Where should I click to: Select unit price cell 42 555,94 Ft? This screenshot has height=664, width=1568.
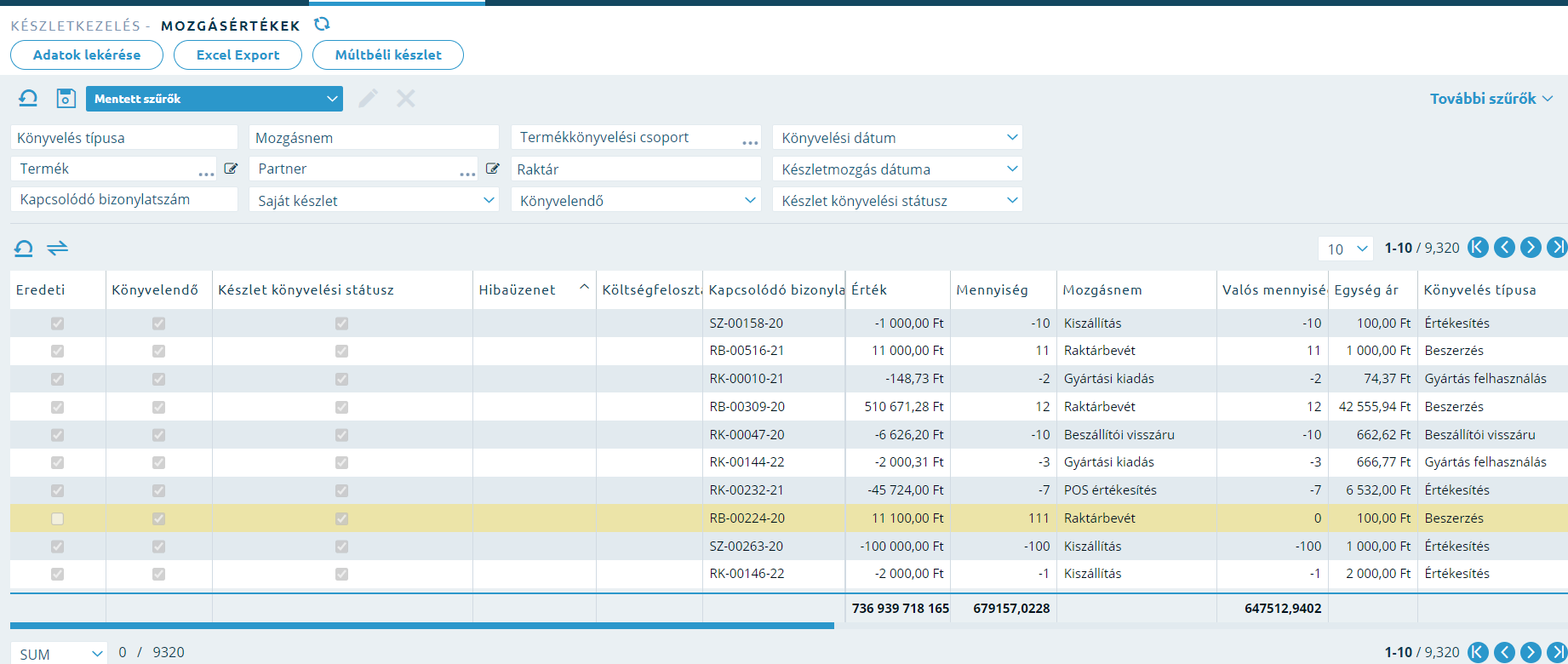point(1375,407)
